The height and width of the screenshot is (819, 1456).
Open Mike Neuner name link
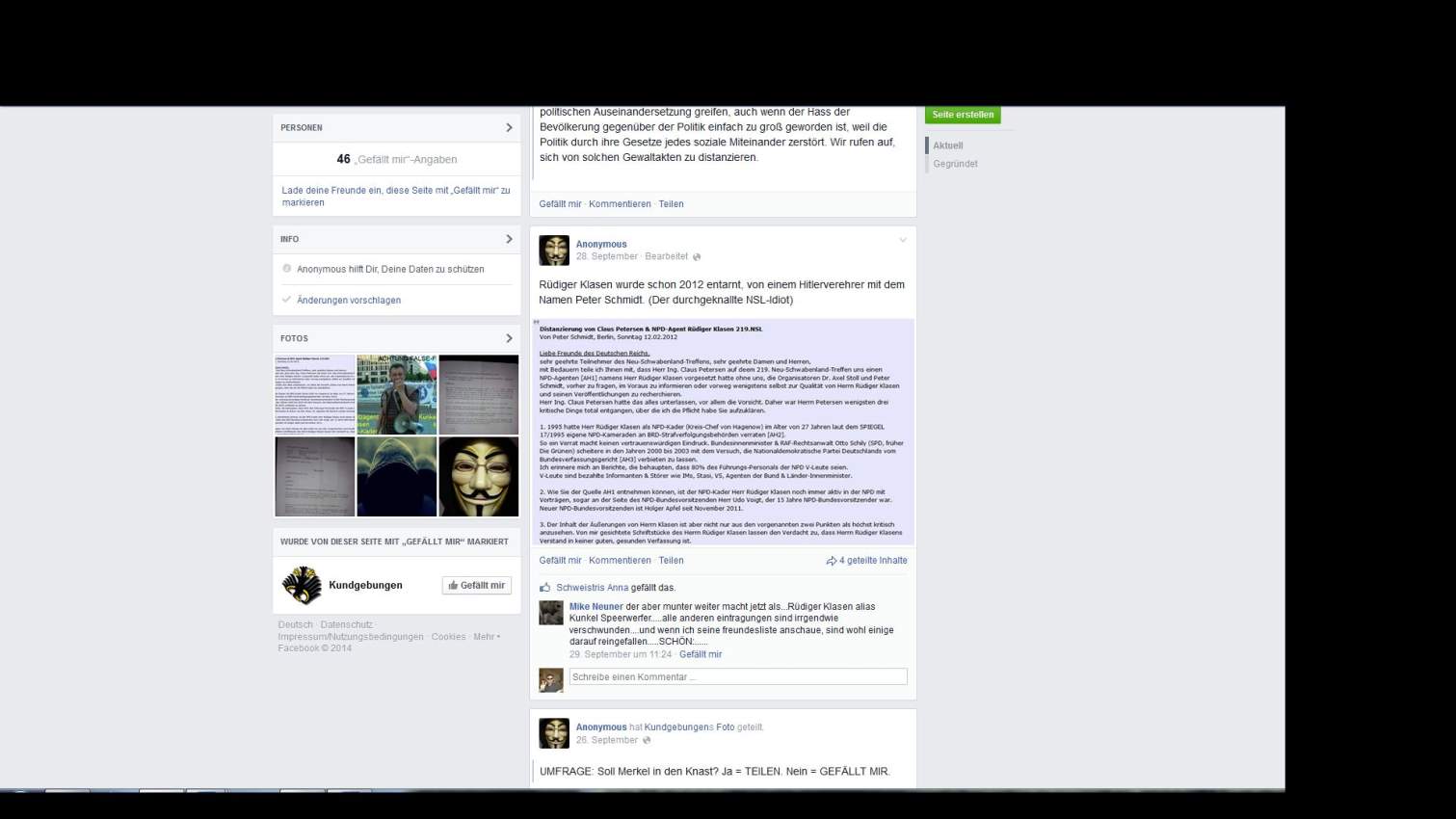tap(596, 606)
